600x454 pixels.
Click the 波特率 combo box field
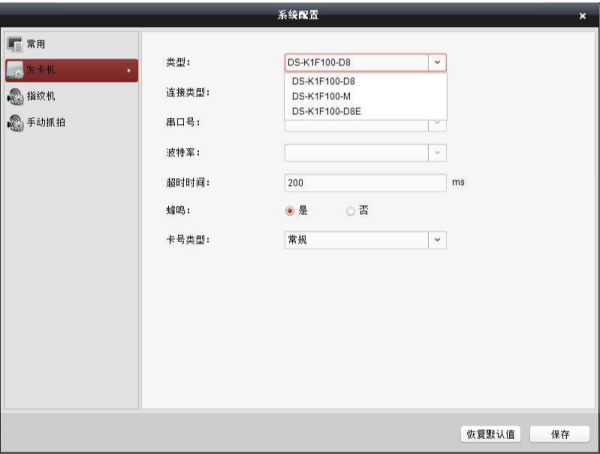pos(365,153)
